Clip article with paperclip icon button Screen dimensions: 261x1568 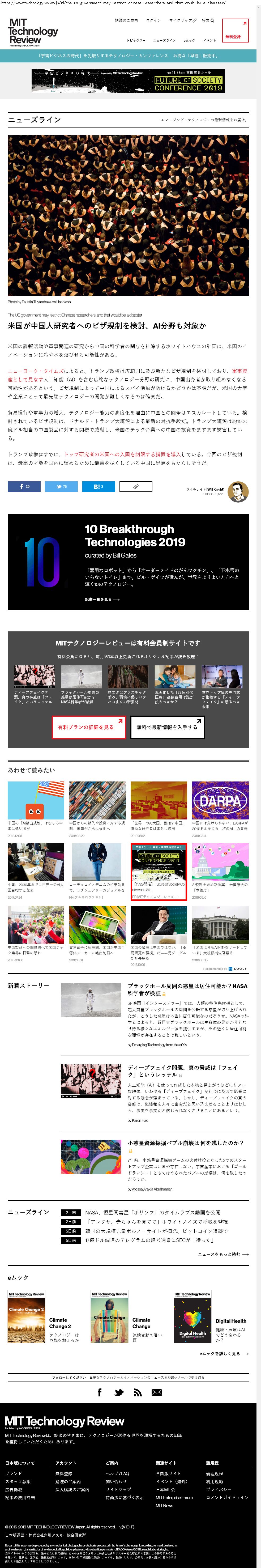136,486
